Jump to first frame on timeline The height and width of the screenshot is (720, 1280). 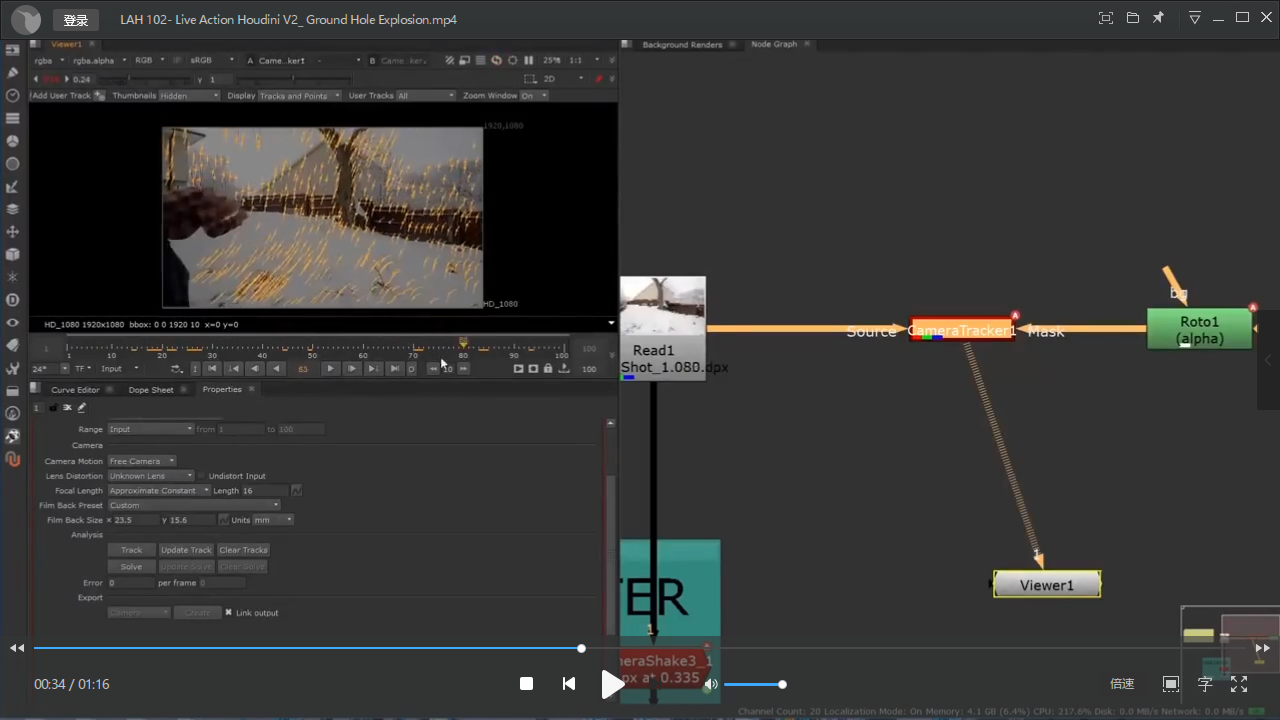(213, 369)
